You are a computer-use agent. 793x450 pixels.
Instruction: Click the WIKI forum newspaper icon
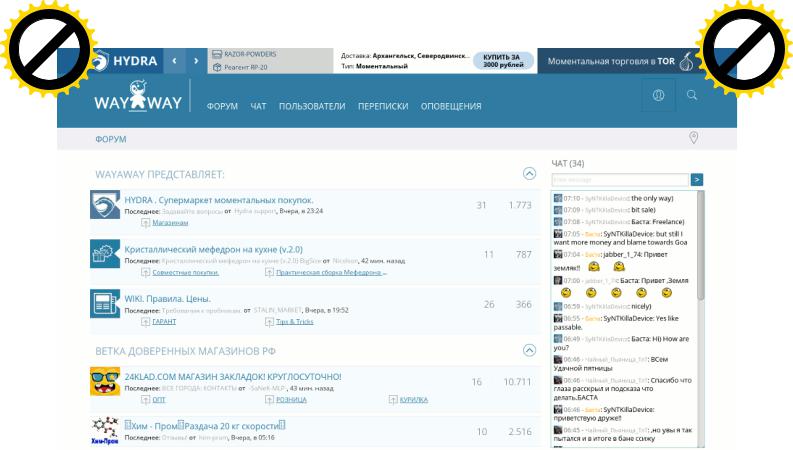click(105, 303)
